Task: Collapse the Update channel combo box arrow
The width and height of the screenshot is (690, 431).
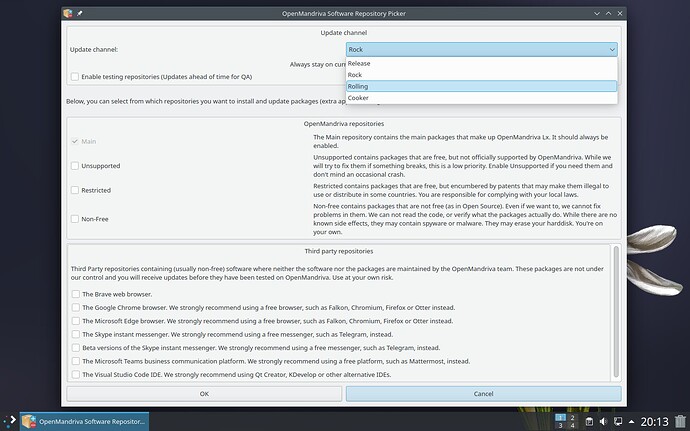Action: [612, 50]
